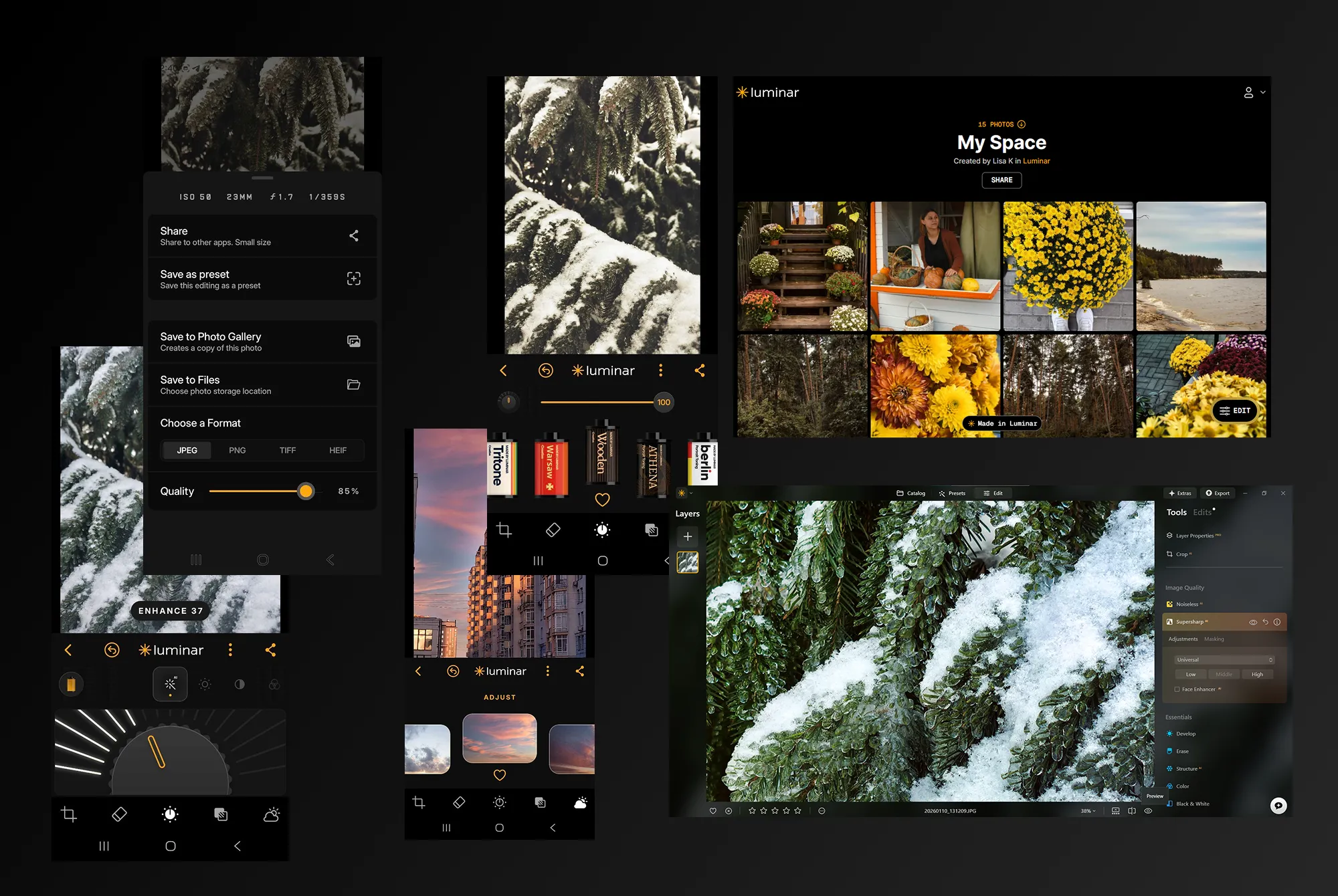Click the Export button
The width and height of the screenshot is (1338, 896).
(x=1218, y=493)
